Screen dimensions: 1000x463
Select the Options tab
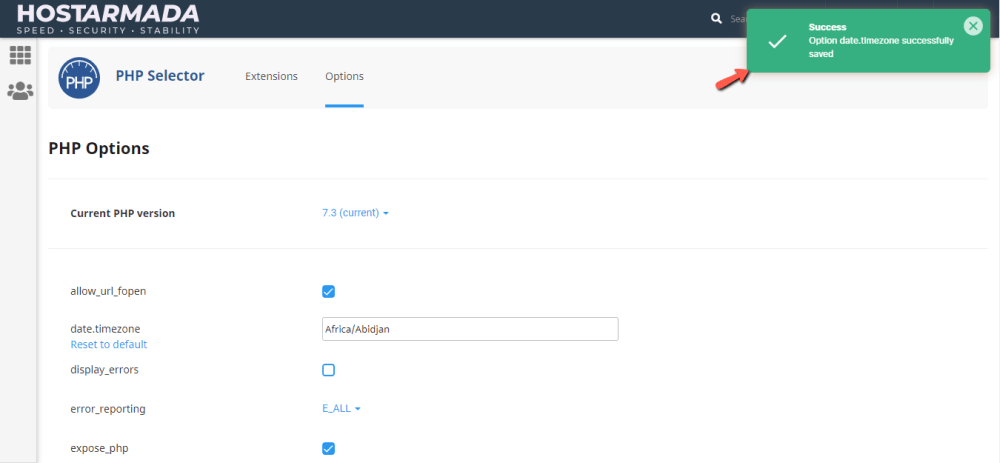click(344, 76)
